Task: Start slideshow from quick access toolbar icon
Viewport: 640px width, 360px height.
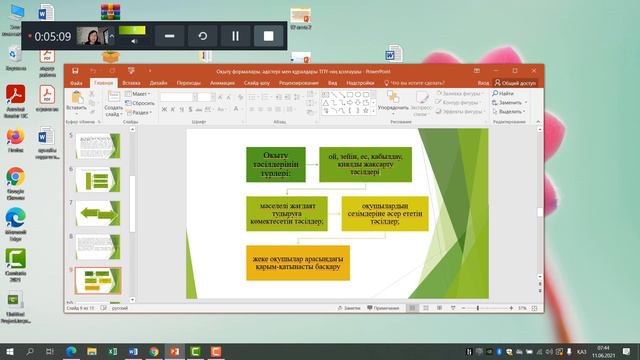Action: click(131, 71)
